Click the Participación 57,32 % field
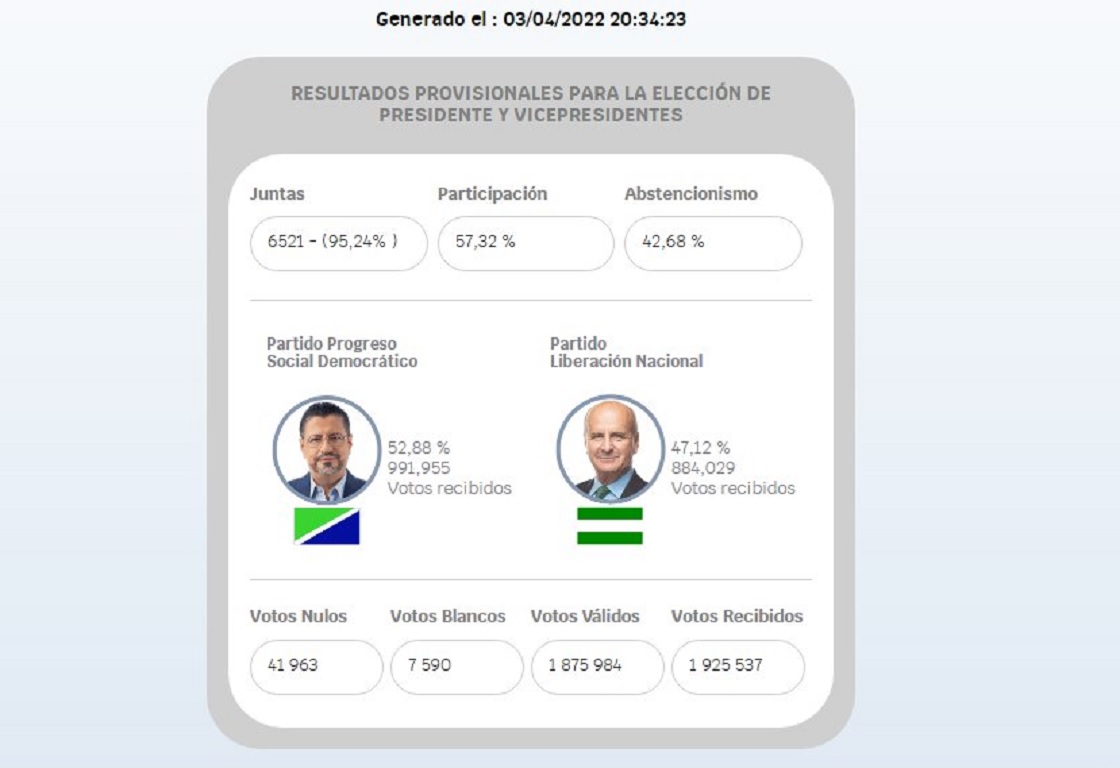This screenshot has height=768, width=1120. pos(525,243)
